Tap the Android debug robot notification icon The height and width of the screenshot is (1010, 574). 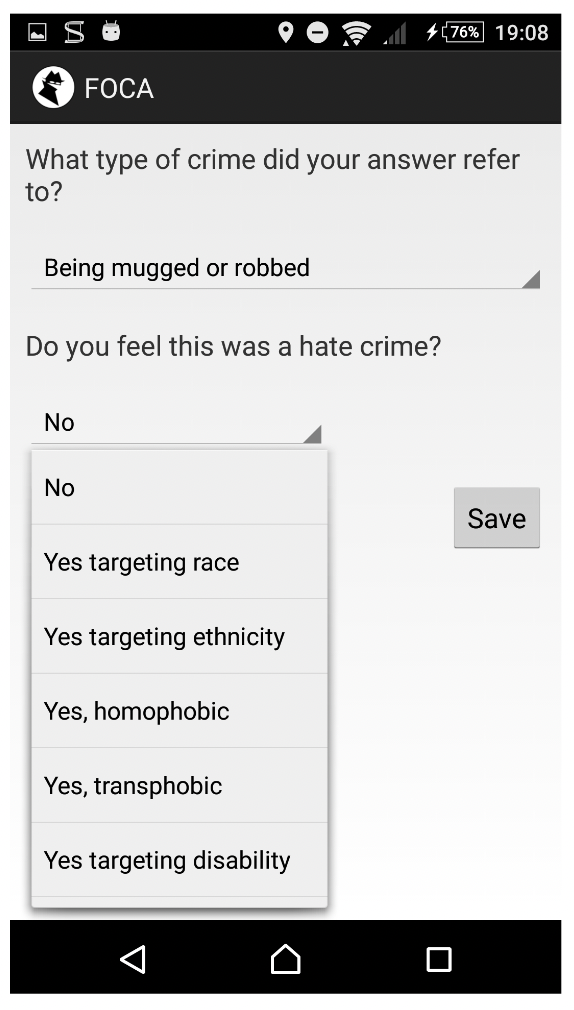click(x=111, y=31)
